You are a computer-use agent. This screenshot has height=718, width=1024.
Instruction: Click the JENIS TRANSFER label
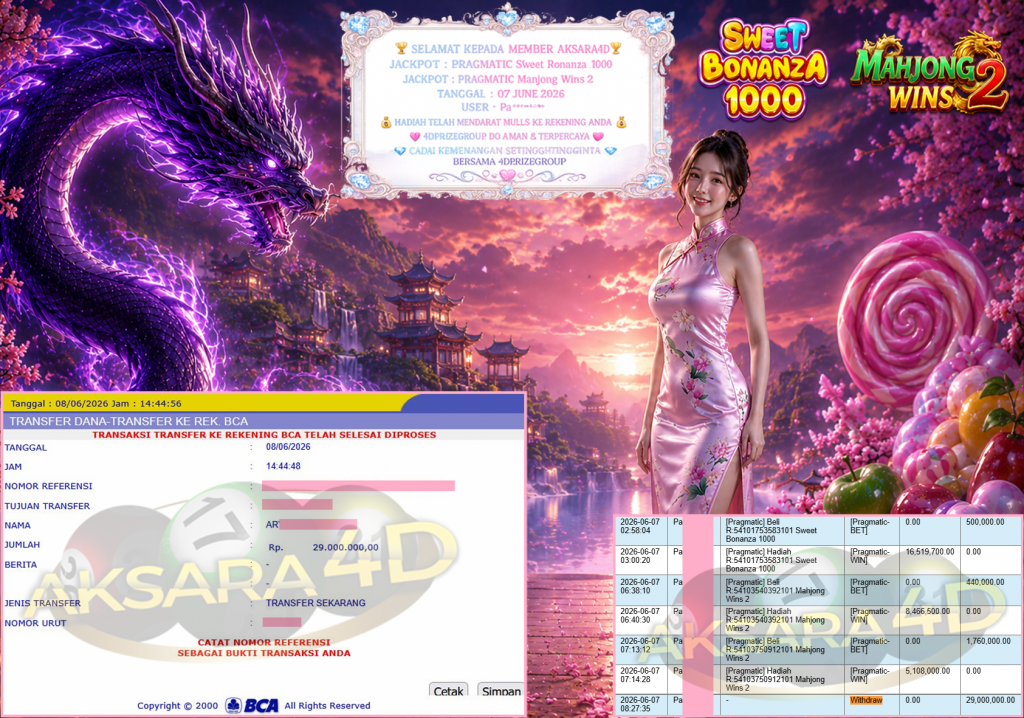[42, 603]
